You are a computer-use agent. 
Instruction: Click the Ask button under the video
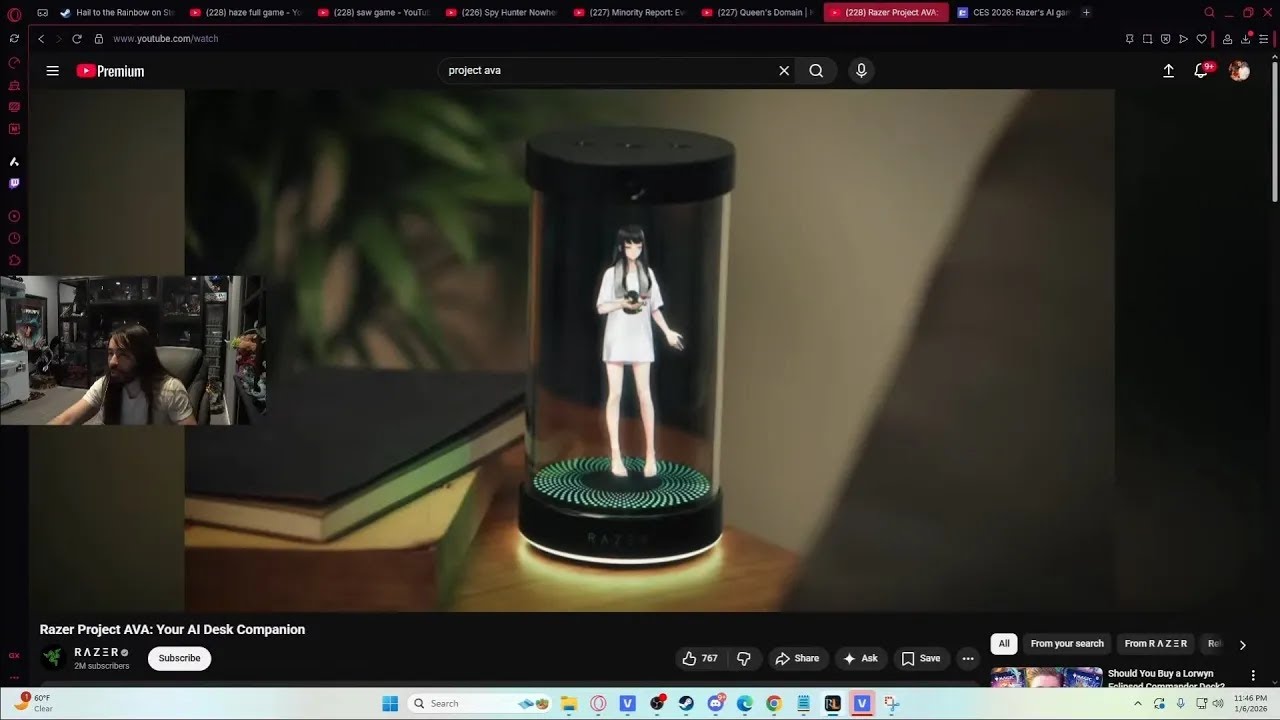[860, 658]
